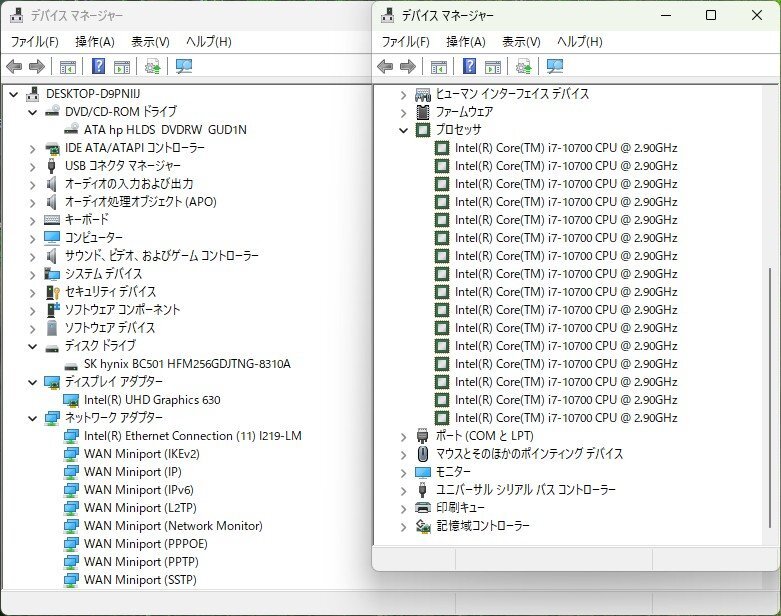Expand the キーボード node

click(x=33, y=220)
